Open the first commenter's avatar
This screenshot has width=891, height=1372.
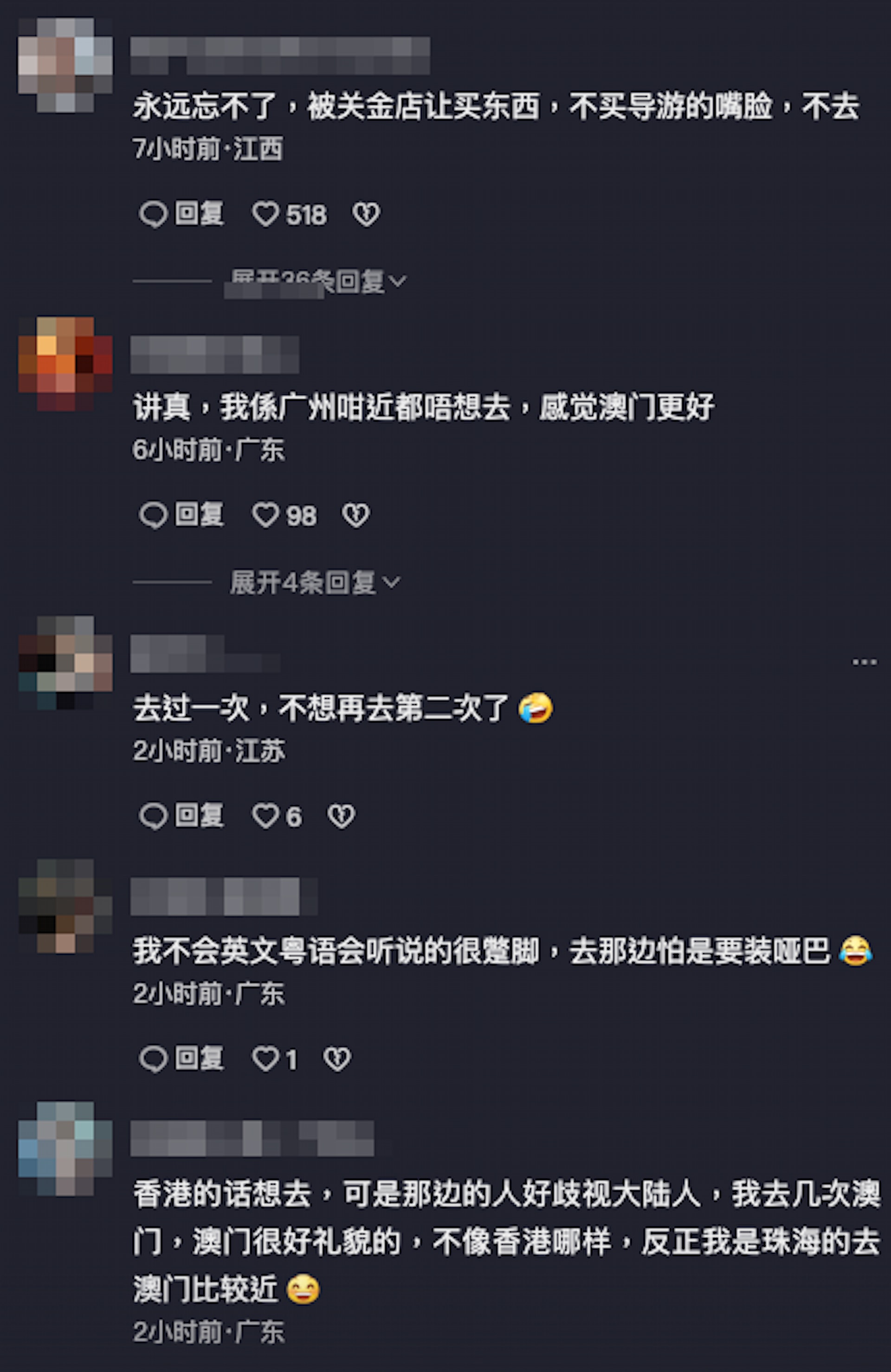pyautogui.click(x=65, y=65)
